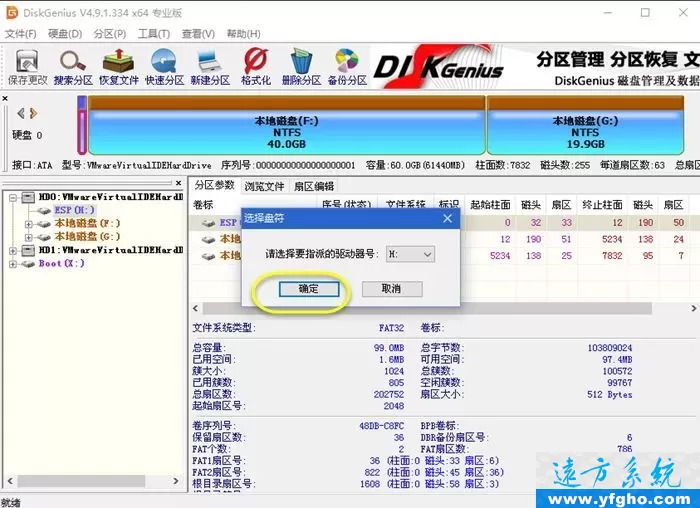Select ESP (H:) in the disk tree

tap(75, 210)
